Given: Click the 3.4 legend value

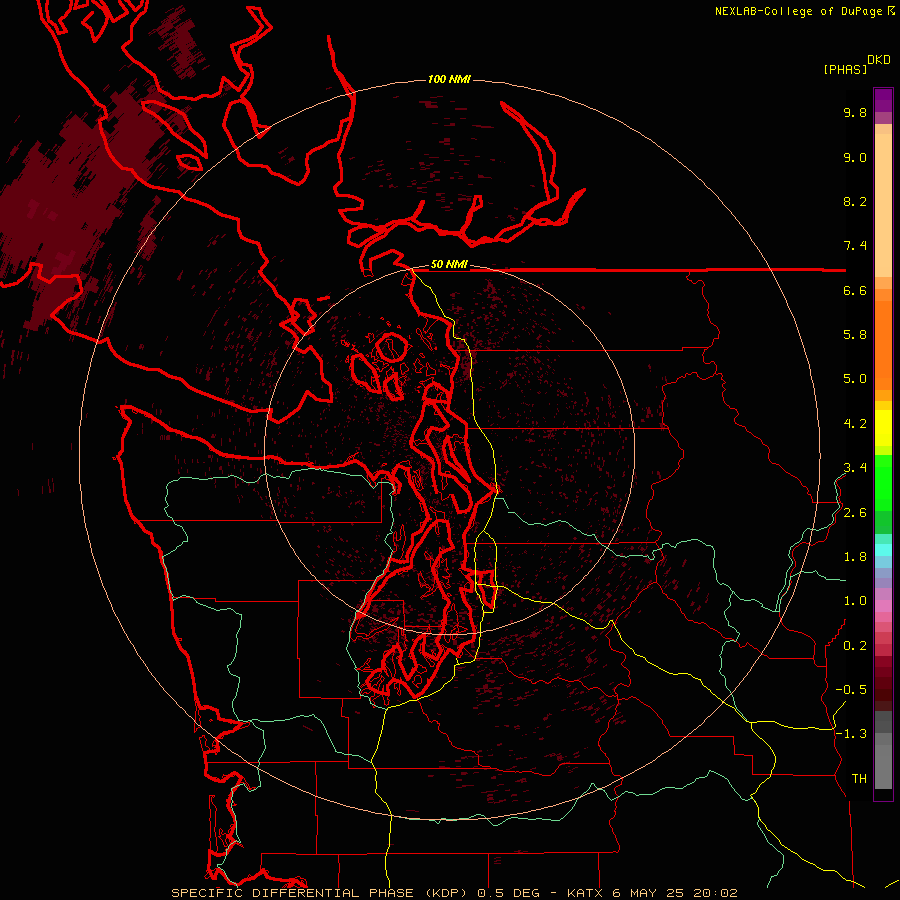Looking at the screenshot, I should (855, 468).
